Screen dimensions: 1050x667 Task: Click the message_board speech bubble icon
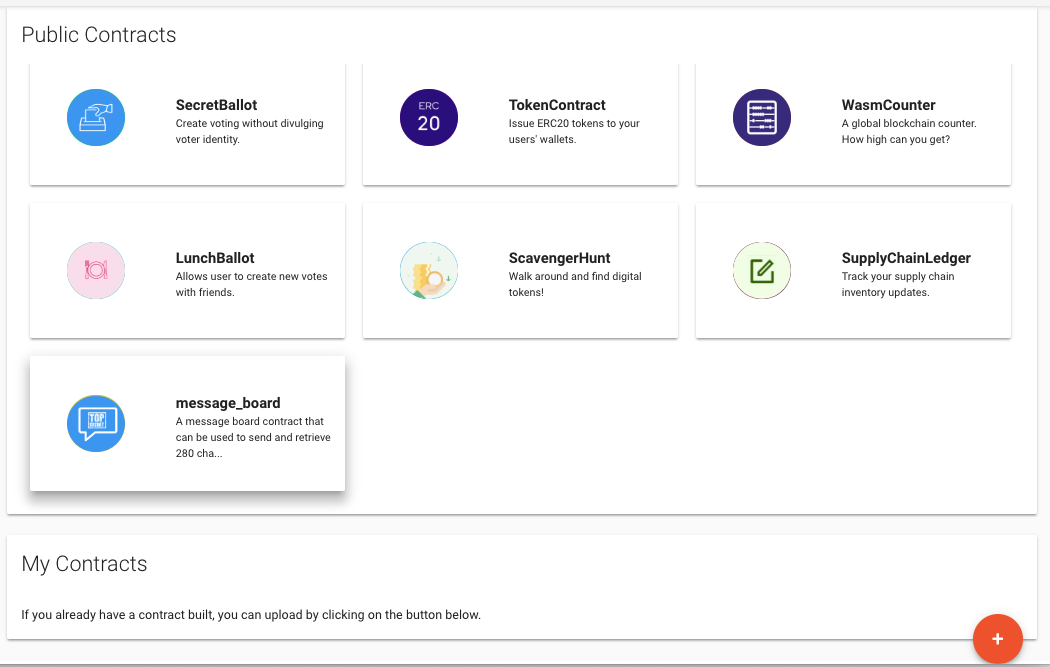click(x=96, y=423)
